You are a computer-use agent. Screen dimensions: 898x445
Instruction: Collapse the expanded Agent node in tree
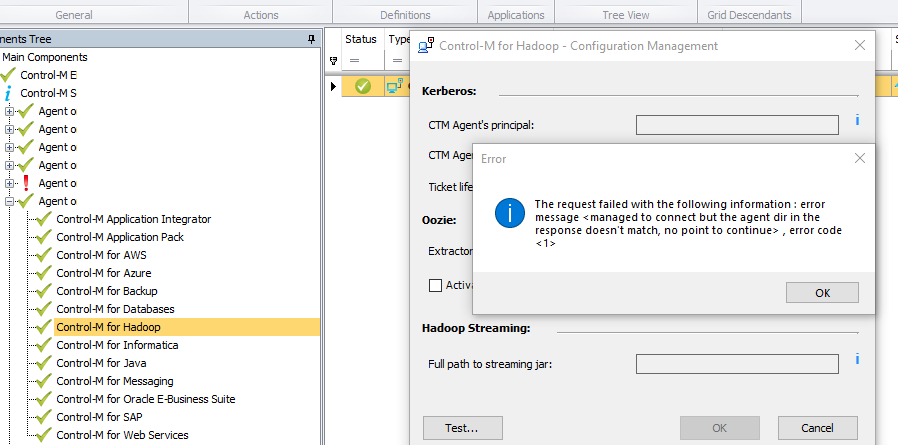click(9, 201)
